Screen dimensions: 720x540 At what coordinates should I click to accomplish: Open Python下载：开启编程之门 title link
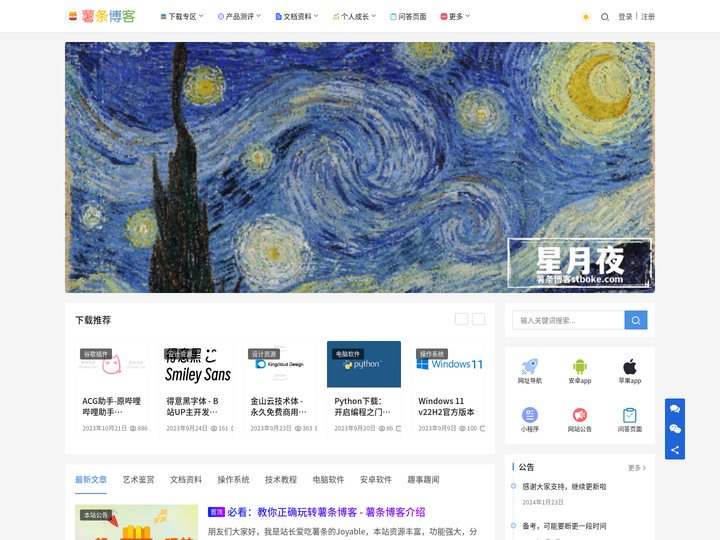[x=362, y=406]
